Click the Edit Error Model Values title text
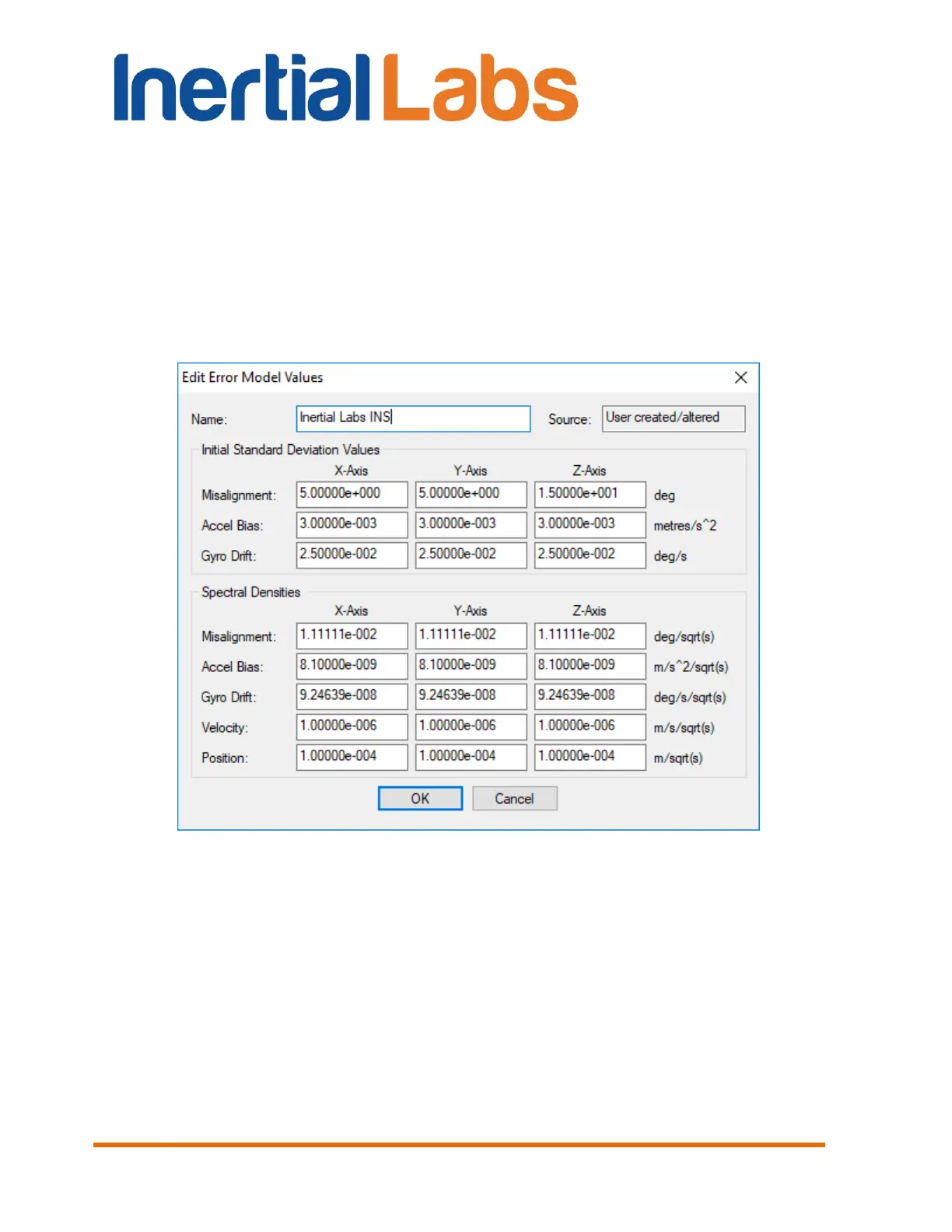 (252, 377)
